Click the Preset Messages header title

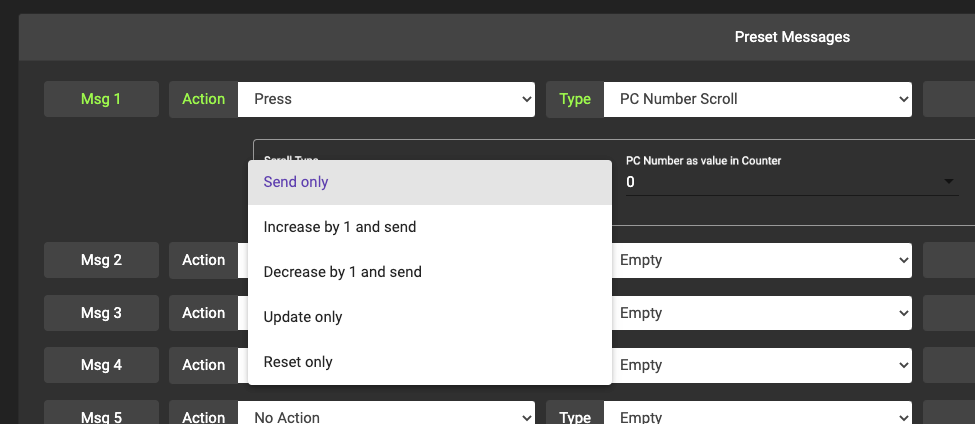click(792, 37)
